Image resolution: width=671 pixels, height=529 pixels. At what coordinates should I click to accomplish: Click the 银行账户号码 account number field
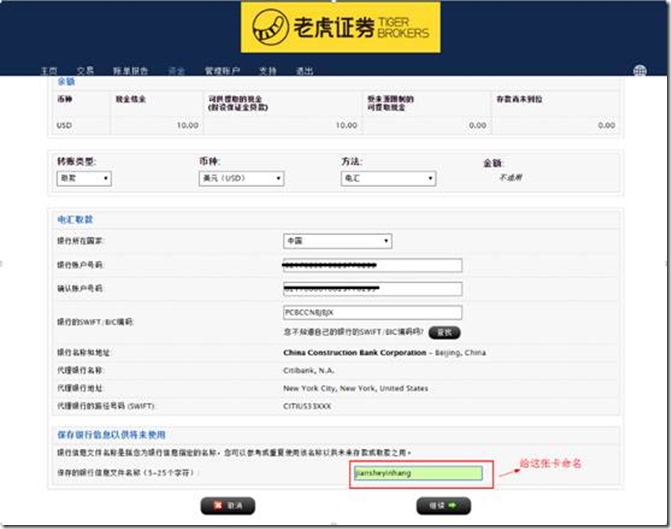coord(372,265)
